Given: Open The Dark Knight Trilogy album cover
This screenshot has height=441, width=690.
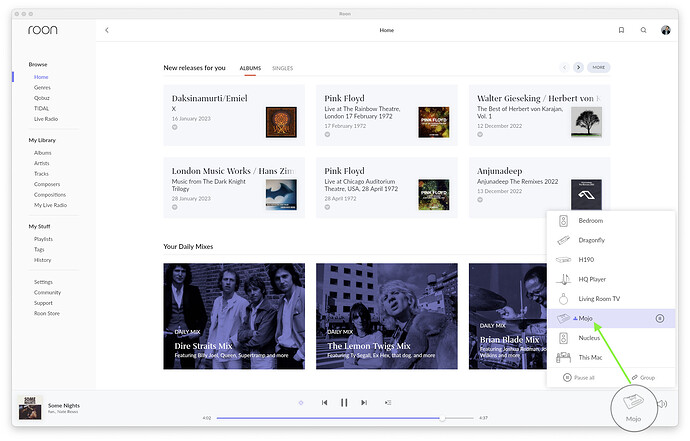Looking at the screenshot, I should (281, 195).
